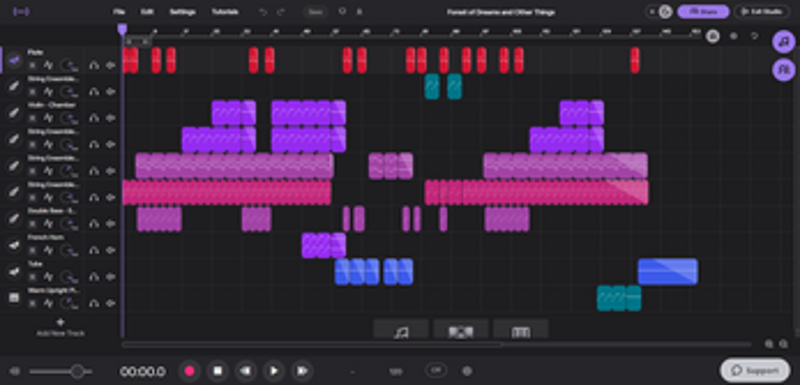Click the Soundtrap logo icon

click(x=21, y=12)
